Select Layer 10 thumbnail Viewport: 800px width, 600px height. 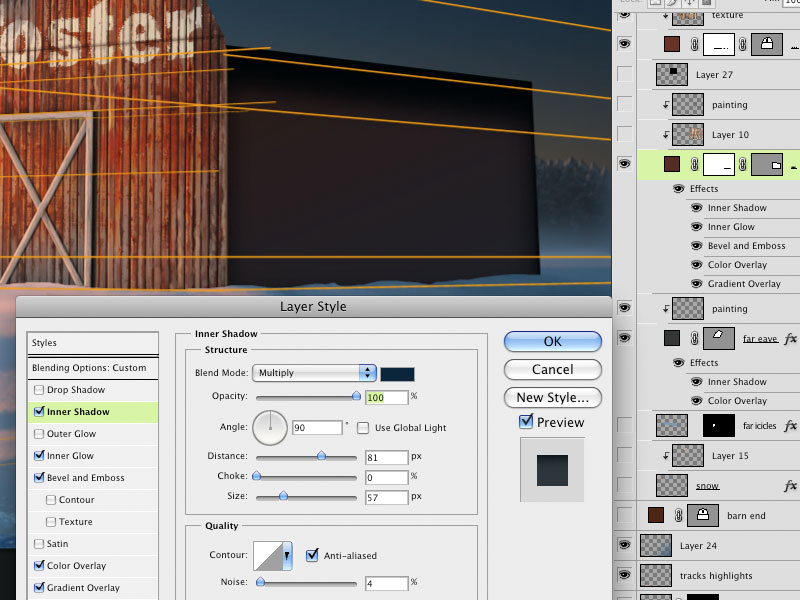tap(688, 135)
